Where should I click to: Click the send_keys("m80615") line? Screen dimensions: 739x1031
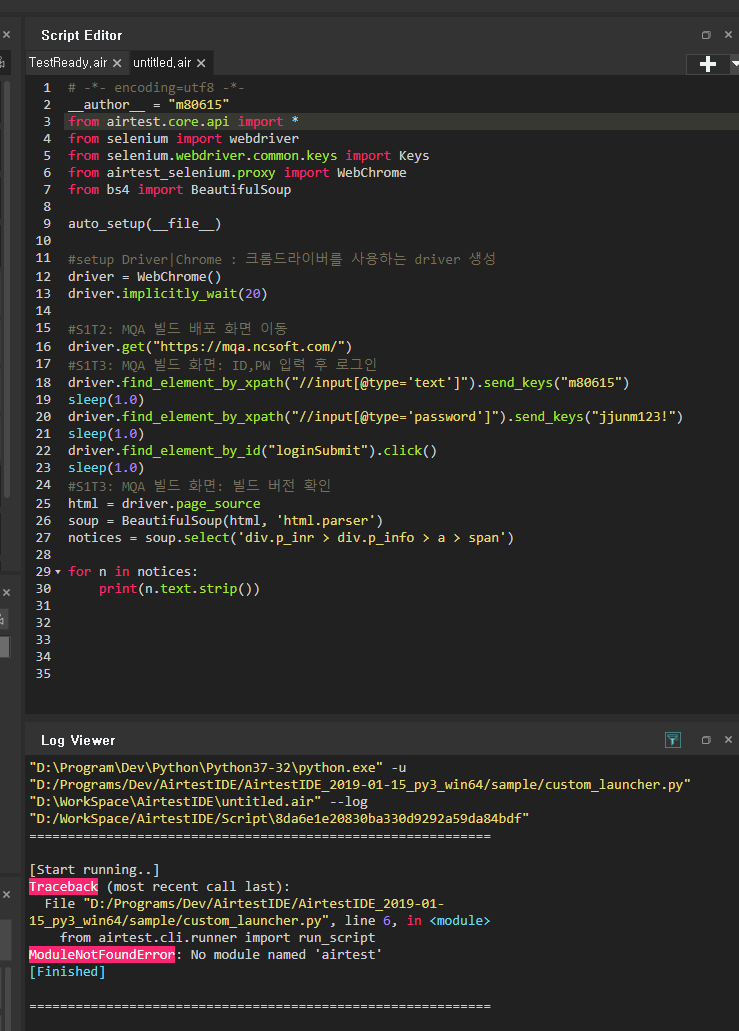pos(348,383)
